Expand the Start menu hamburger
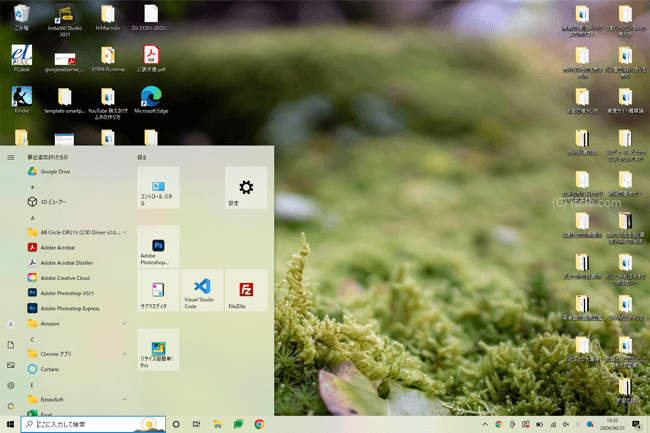Viewport: 650px width, 433px height. pos(11,157)
